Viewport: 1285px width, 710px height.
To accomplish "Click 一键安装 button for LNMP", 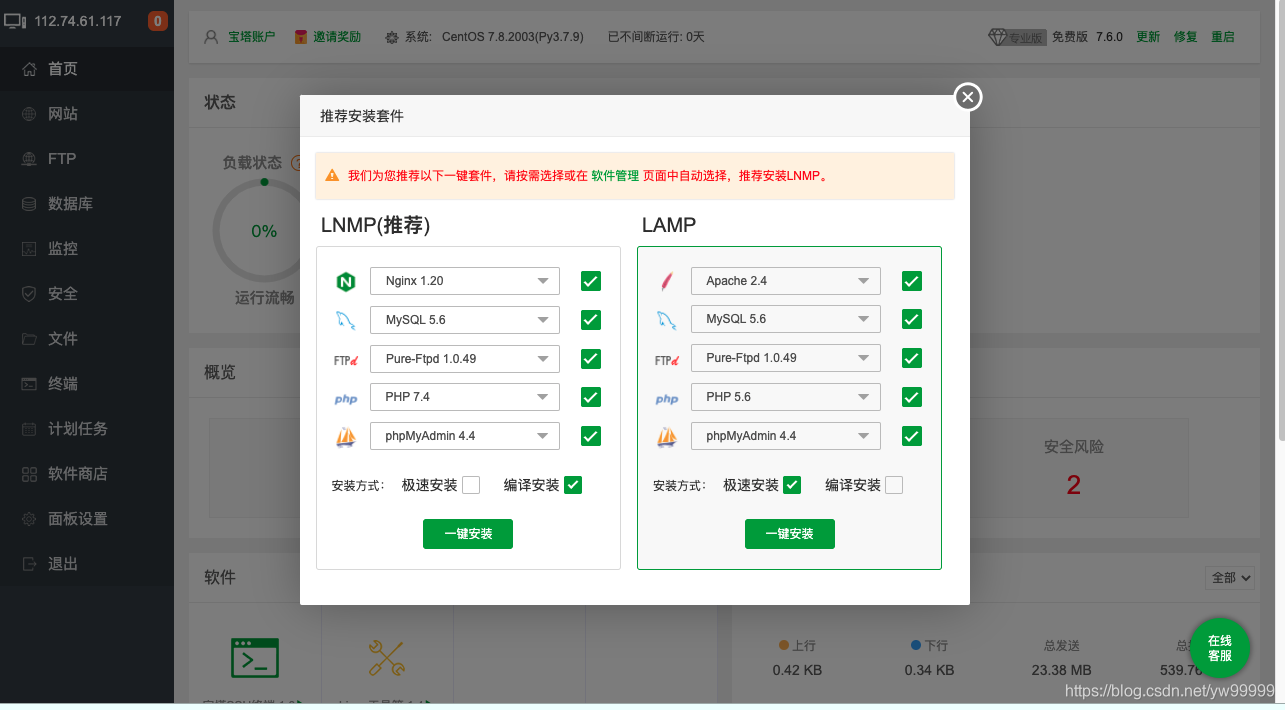I will [468, 534].
